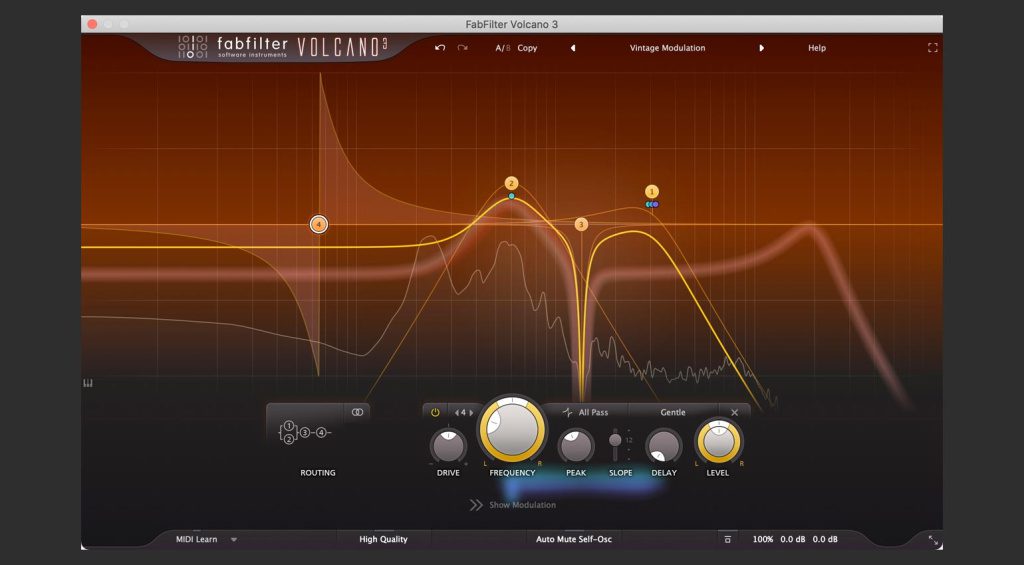Image resolution: width=1024 pixels, height=565 pixels.
Task: Close the window with red button
Action: [x=92, y=24]
